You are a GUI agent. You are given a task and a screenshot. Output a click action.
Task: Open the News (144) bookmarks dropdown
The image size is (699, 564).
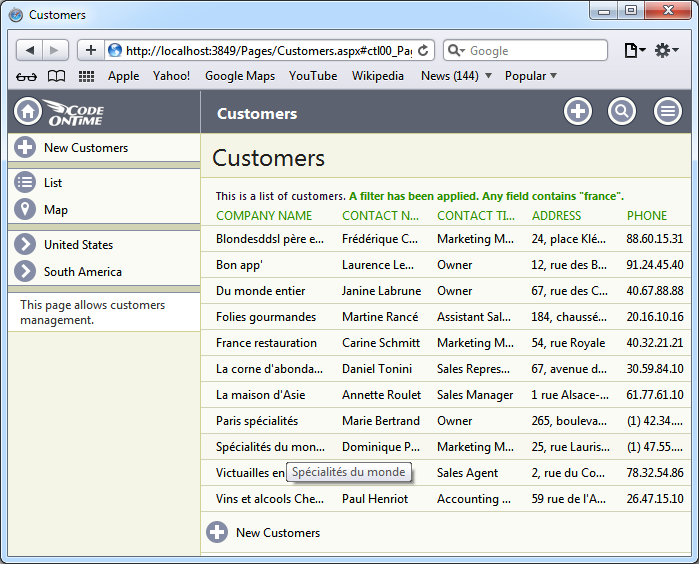click(456, 76)
